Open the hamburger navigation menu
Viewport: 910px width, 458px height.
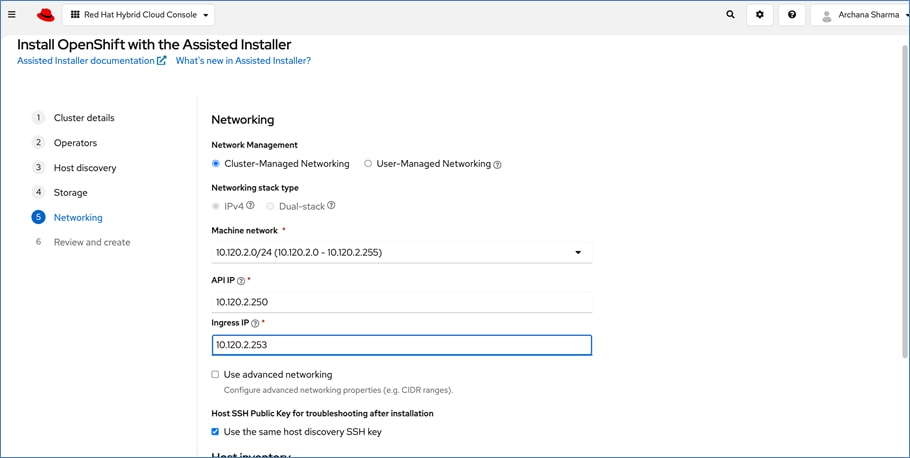[x=12, y=15]
